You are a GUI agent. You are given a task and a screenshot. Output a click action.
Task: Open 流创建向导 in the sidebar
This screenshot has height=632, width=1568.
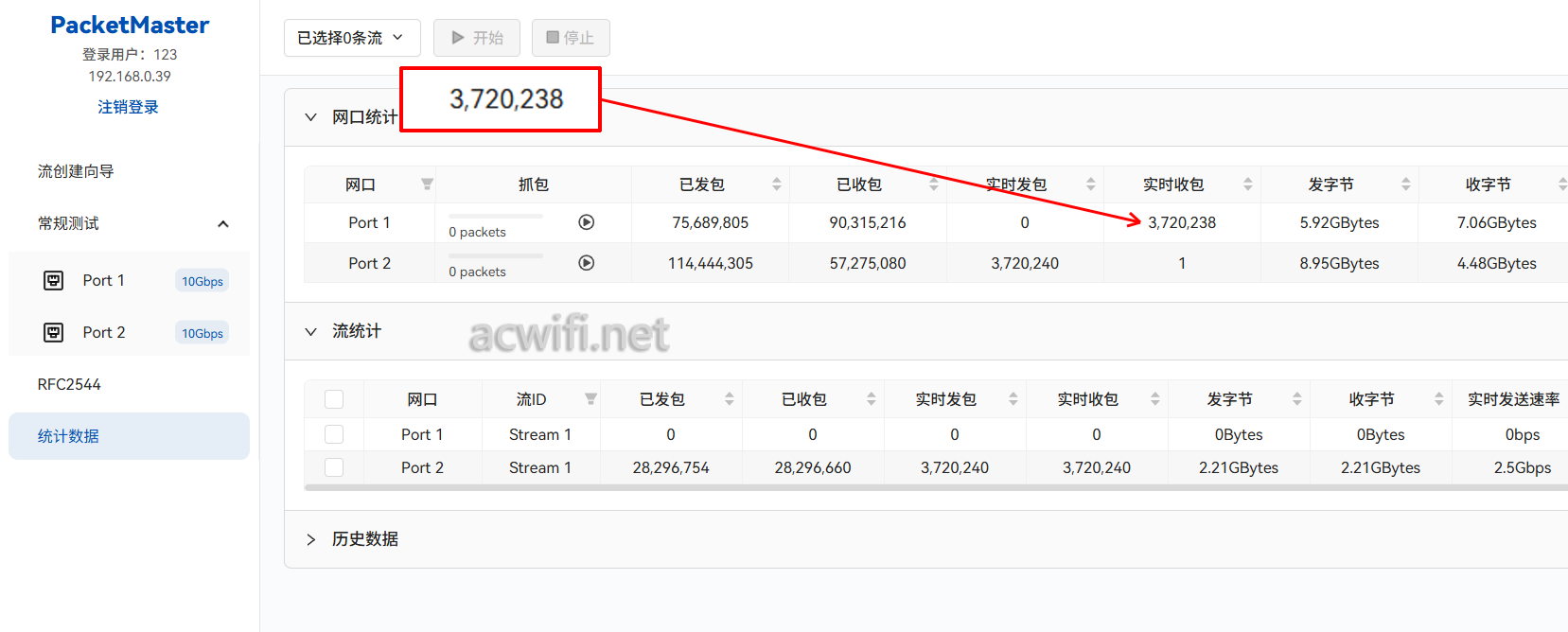(x=76, y=171)
